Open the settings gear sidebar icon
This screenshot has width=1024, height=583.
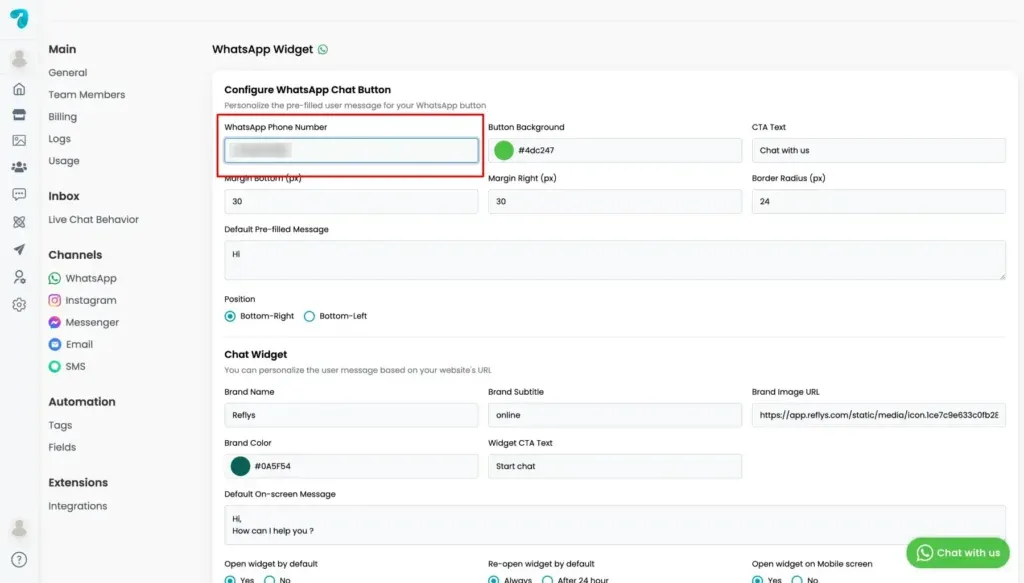19,304
